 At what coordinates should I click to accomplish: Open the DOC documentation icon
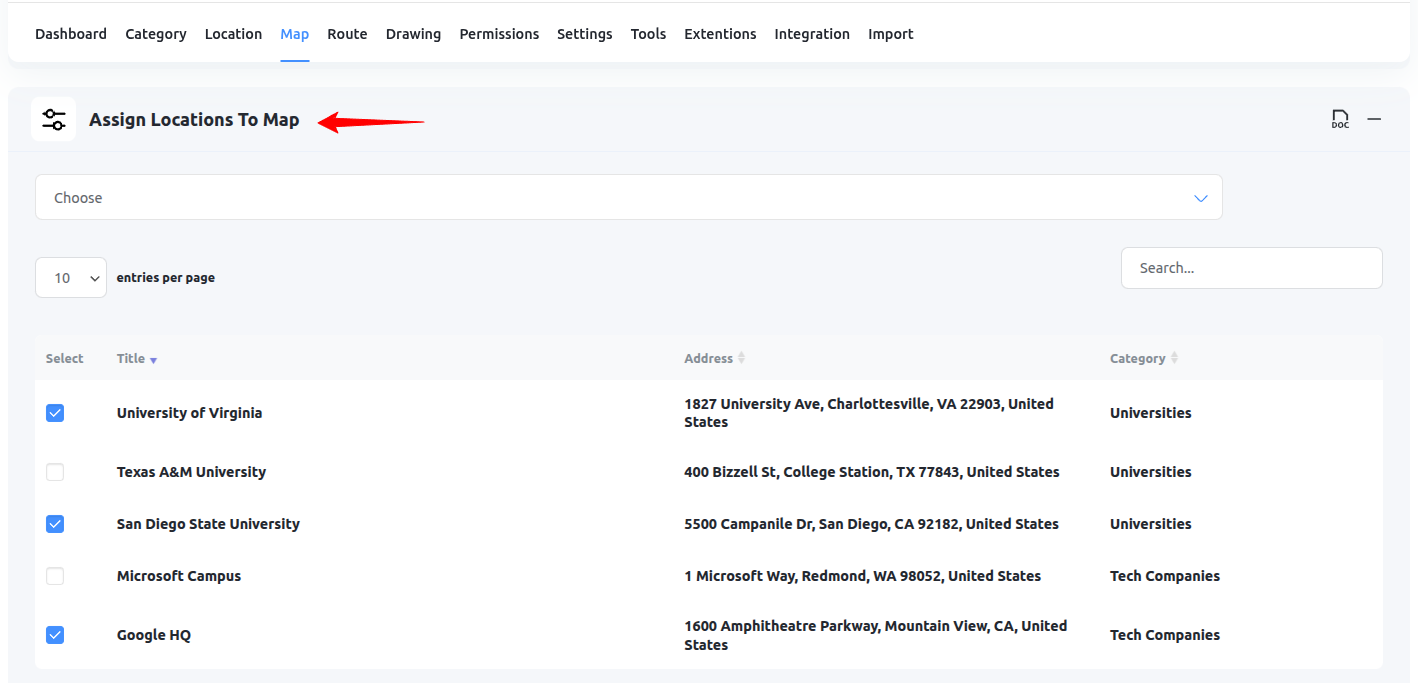tap(1340, 119)
